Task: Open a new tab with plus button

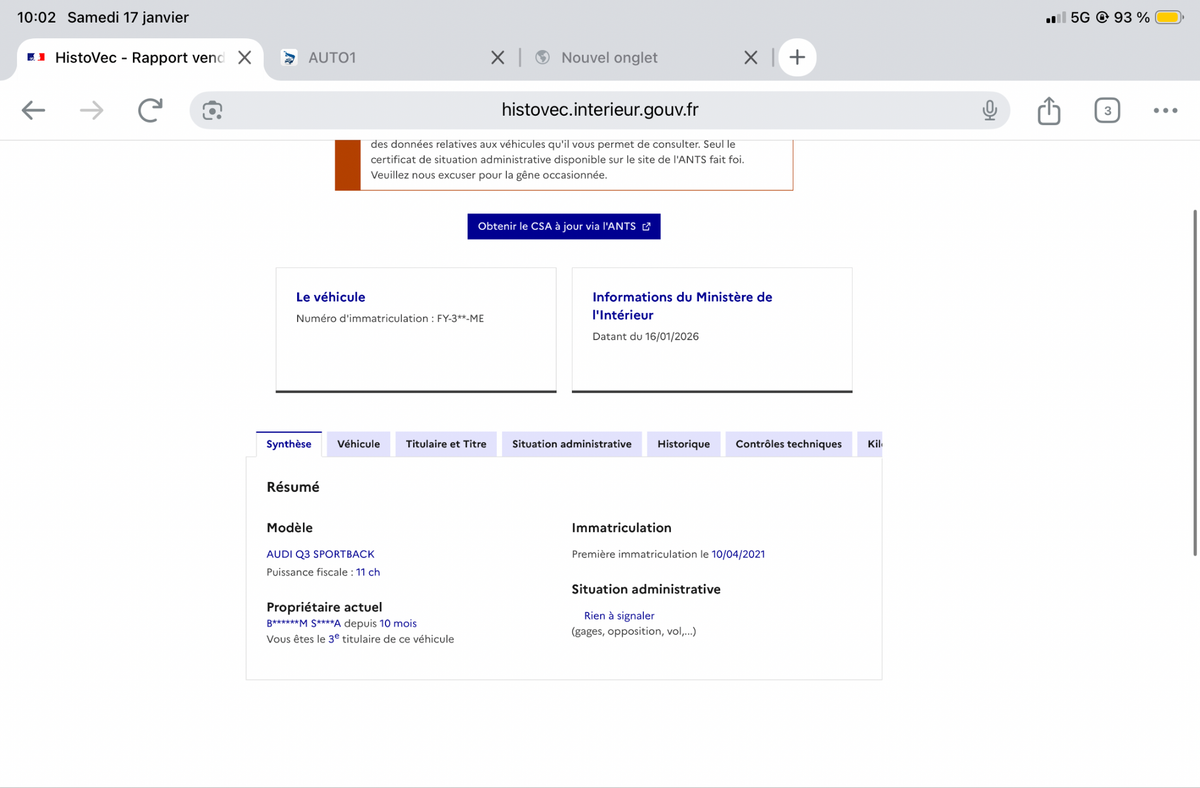Action: (797, 58)
